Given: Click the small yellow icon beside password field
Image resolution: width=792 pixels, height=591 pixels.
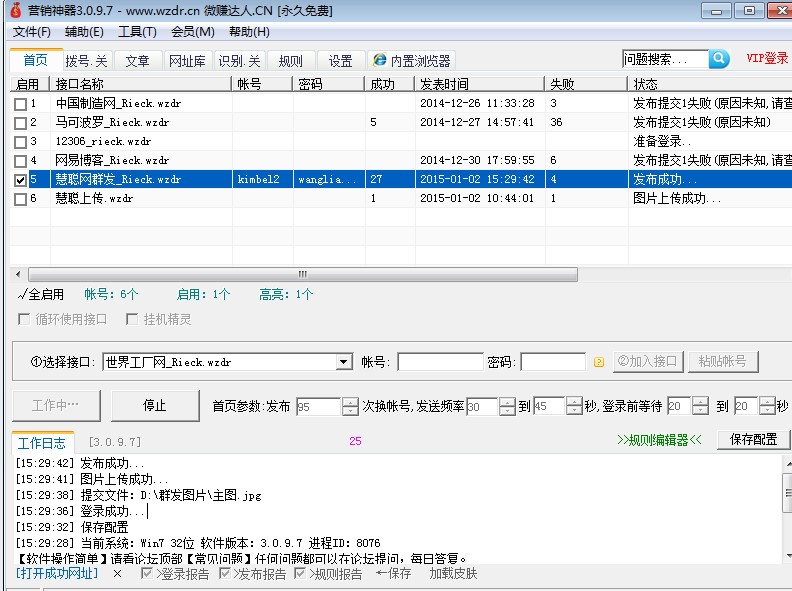Looking at the screenshot, I should [x=599, y=362].
